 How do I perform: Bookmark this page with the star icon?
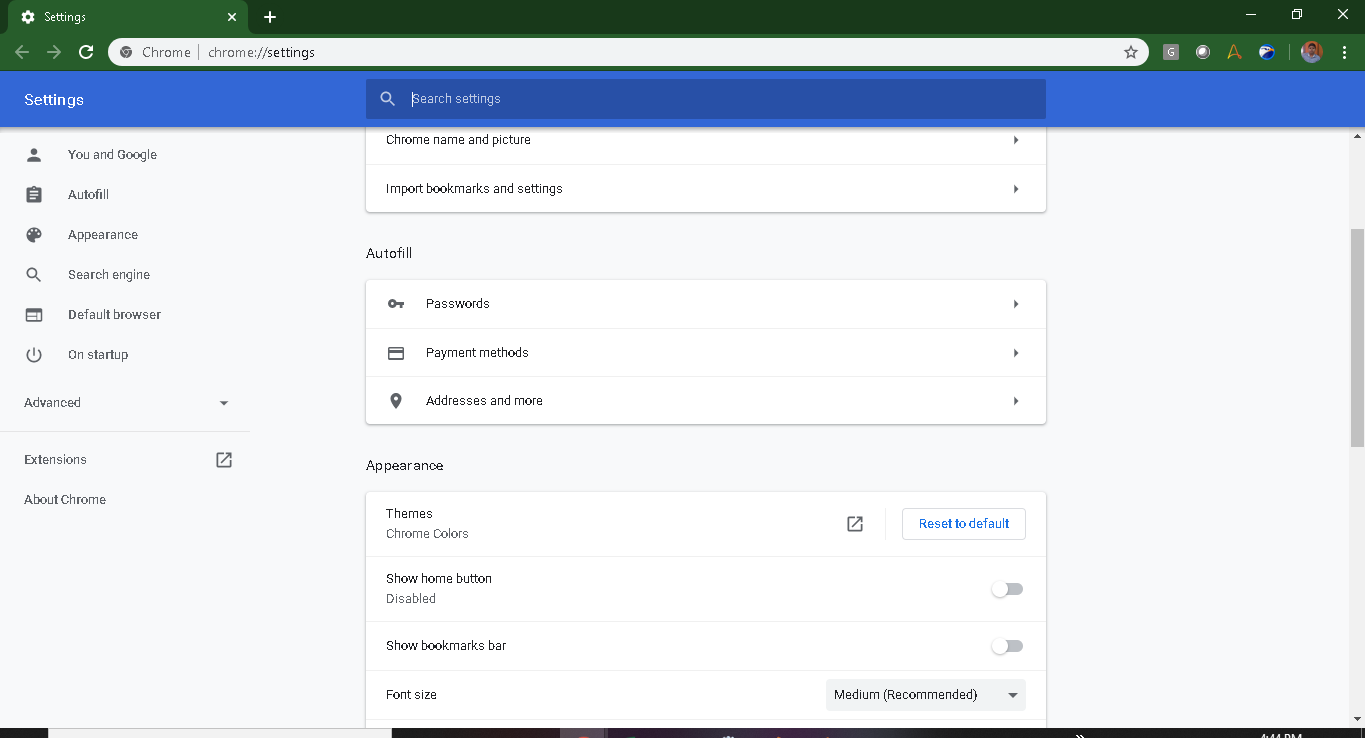coord(1131,52)
